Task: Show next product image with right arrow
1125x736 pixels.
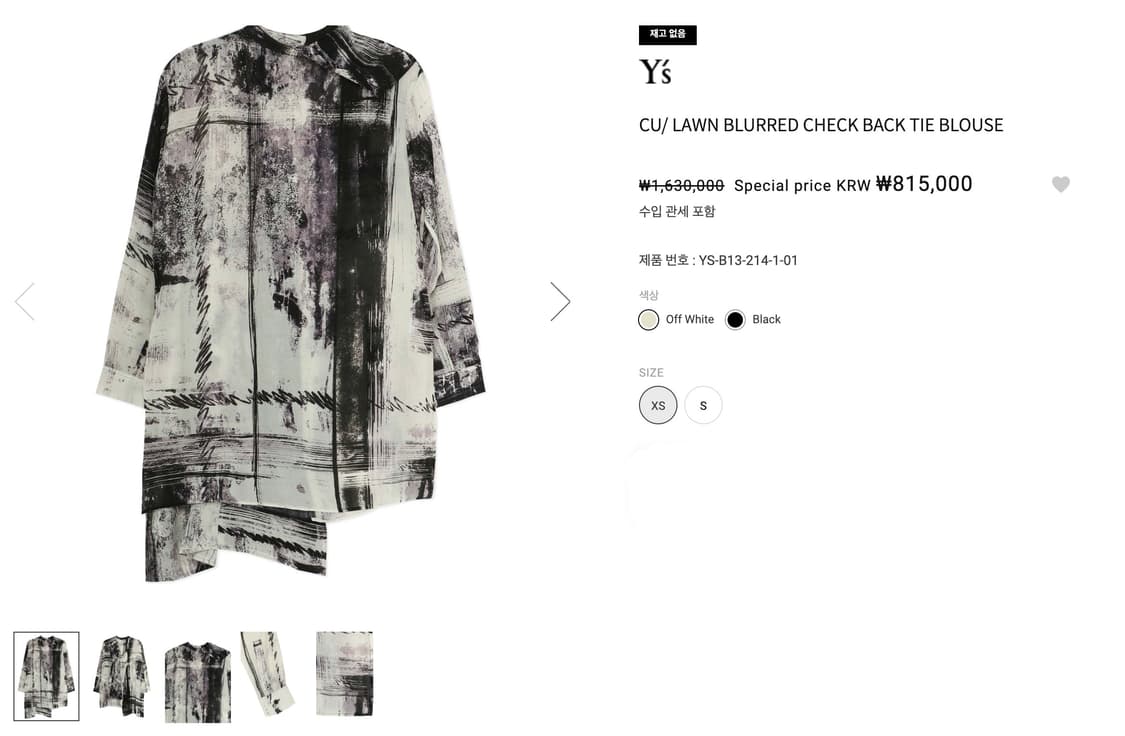Action: point(560,301)
